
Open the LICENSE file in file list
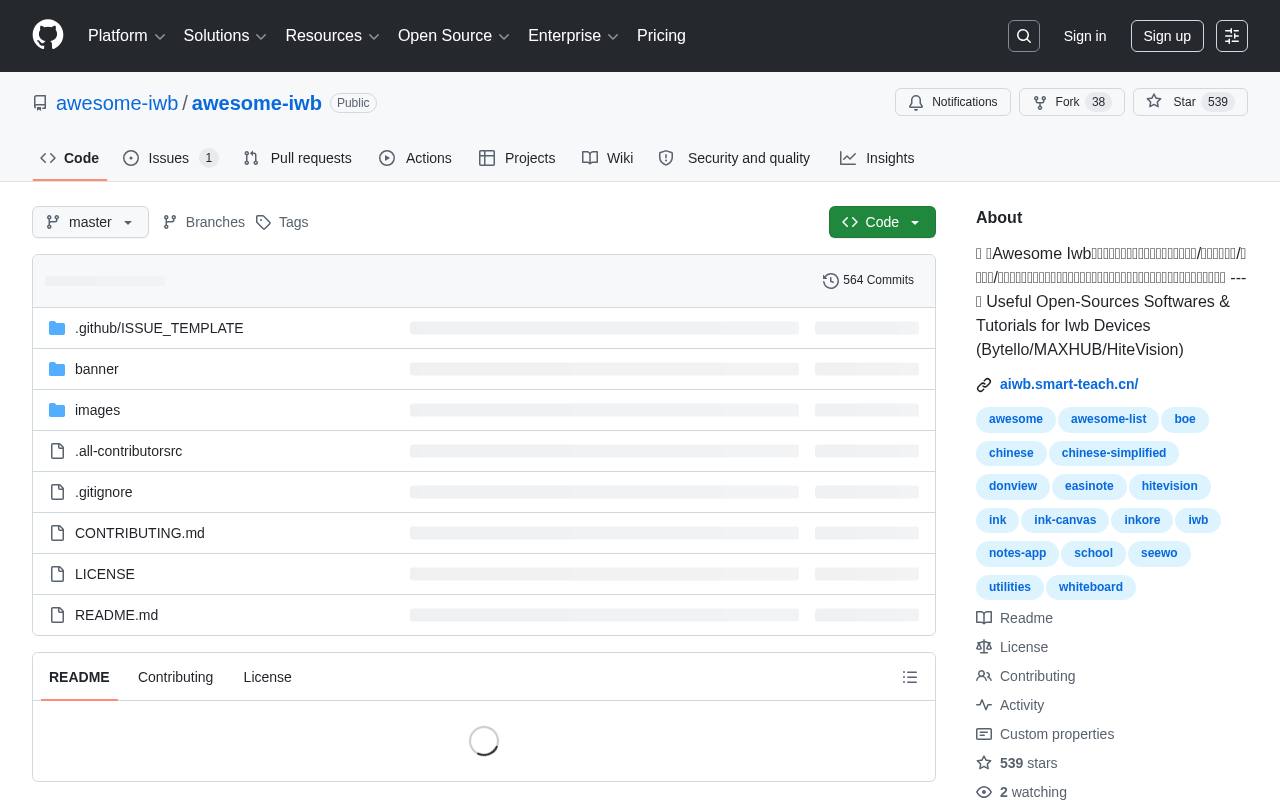click(105, 574)
